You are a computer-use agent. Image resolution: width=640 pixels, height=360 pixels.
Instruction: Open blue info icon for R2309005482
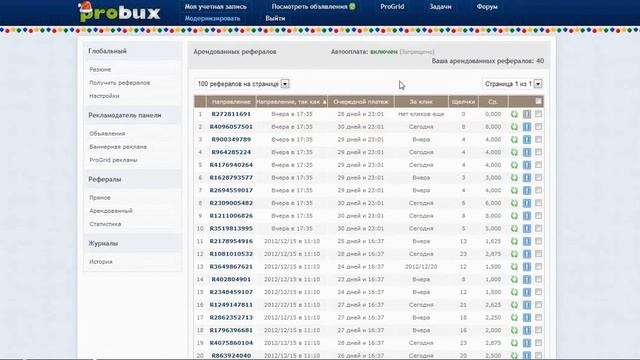[527, 203]
